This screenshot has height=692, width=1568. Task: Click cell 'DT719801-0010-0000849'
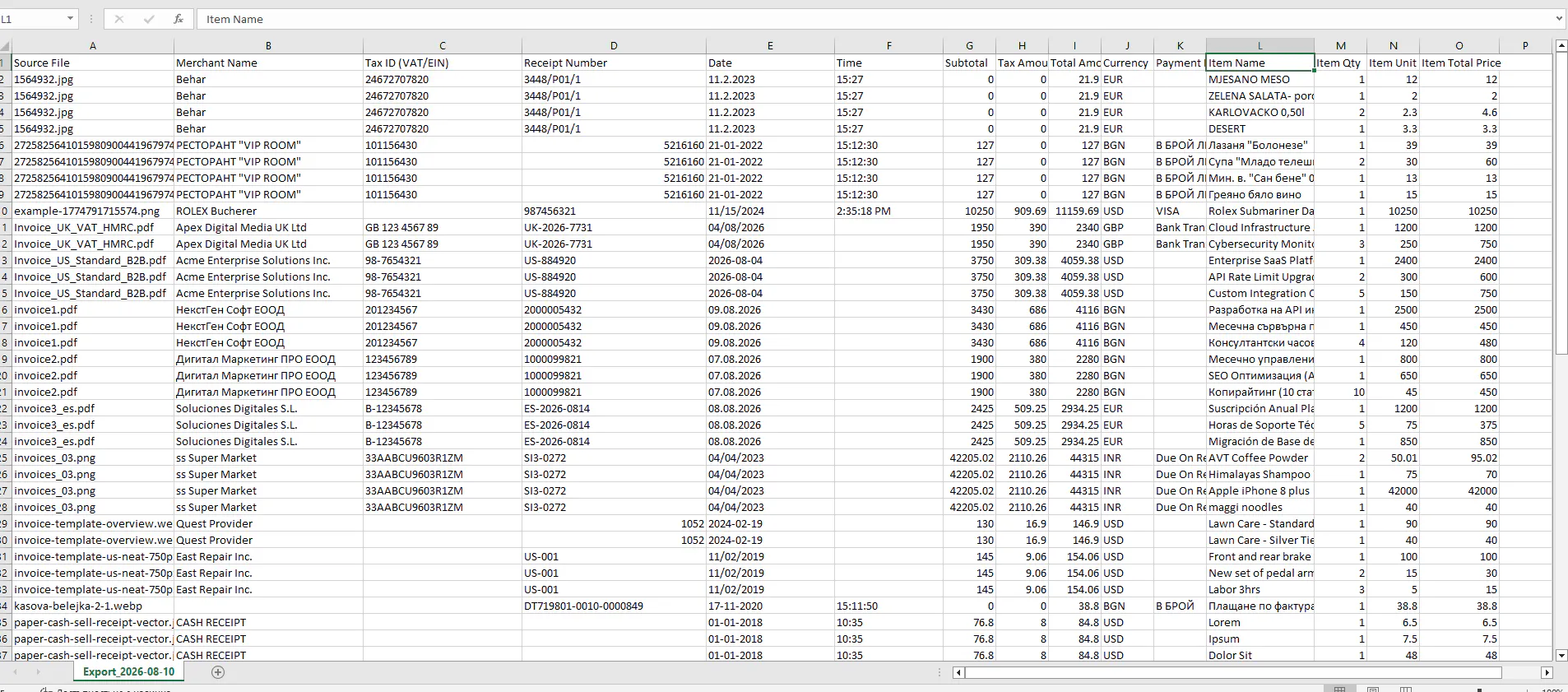[x=614, y=606]
